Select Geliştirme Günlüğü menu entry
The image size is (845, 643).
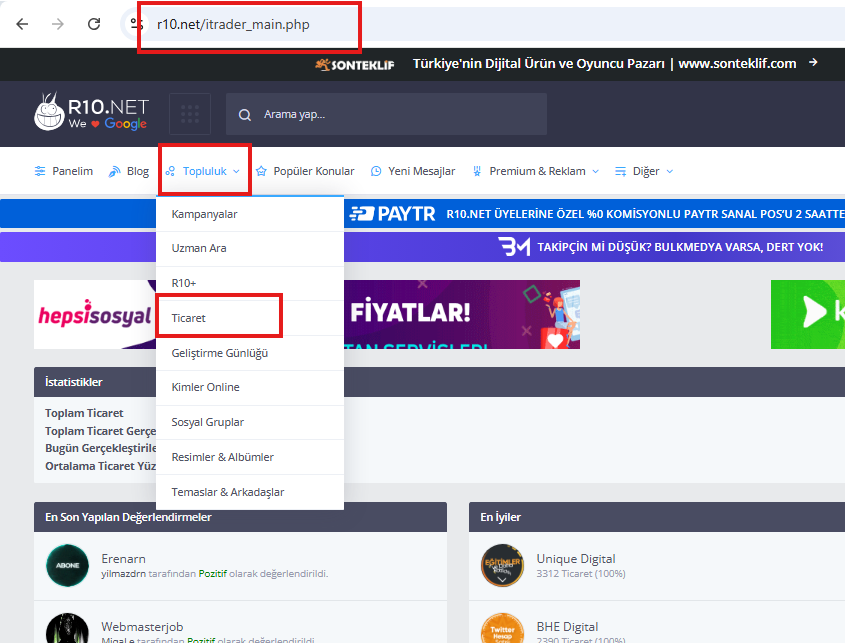[x=250, y=353]
